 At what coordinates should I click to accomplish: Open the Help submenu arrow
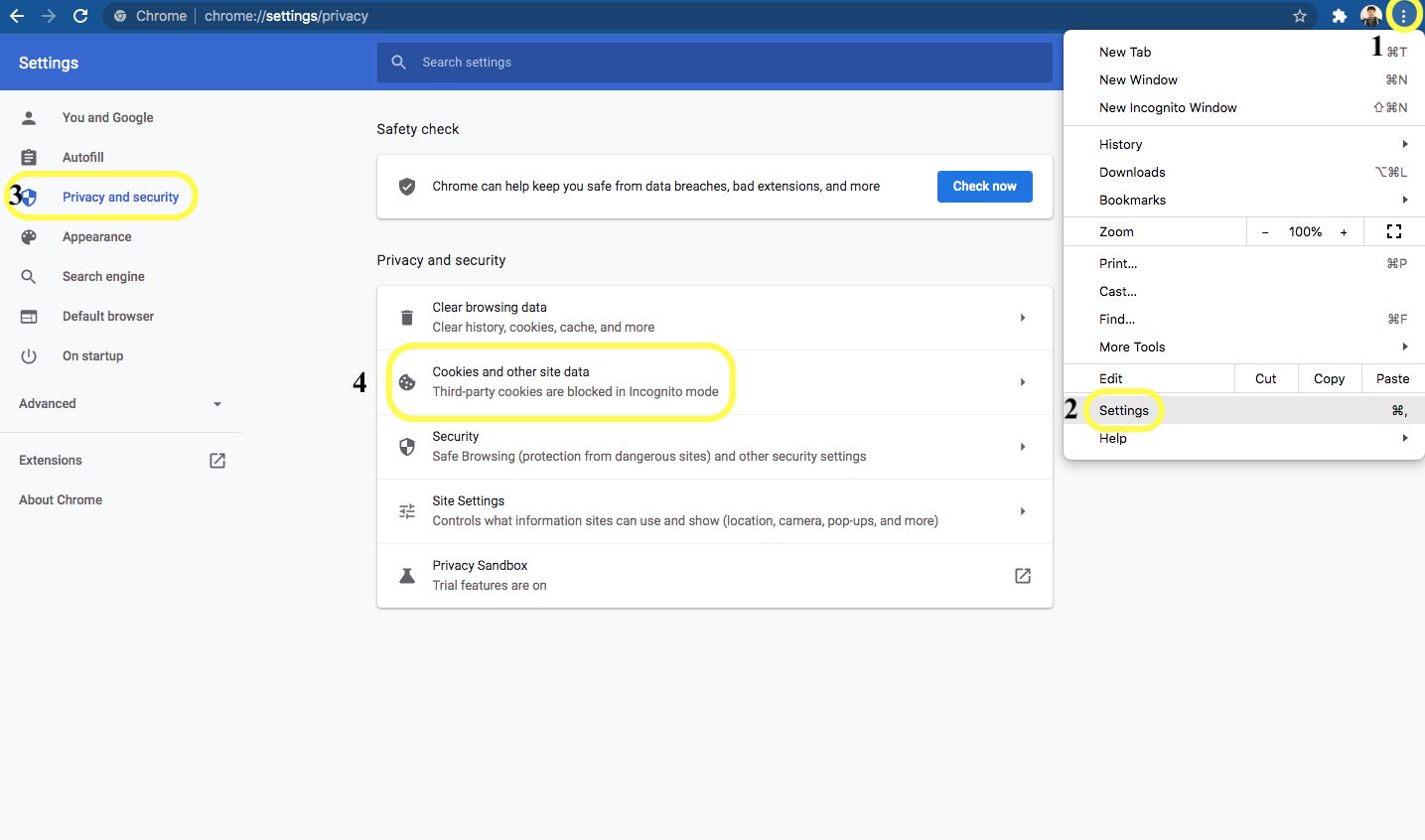coord(1405,438)
